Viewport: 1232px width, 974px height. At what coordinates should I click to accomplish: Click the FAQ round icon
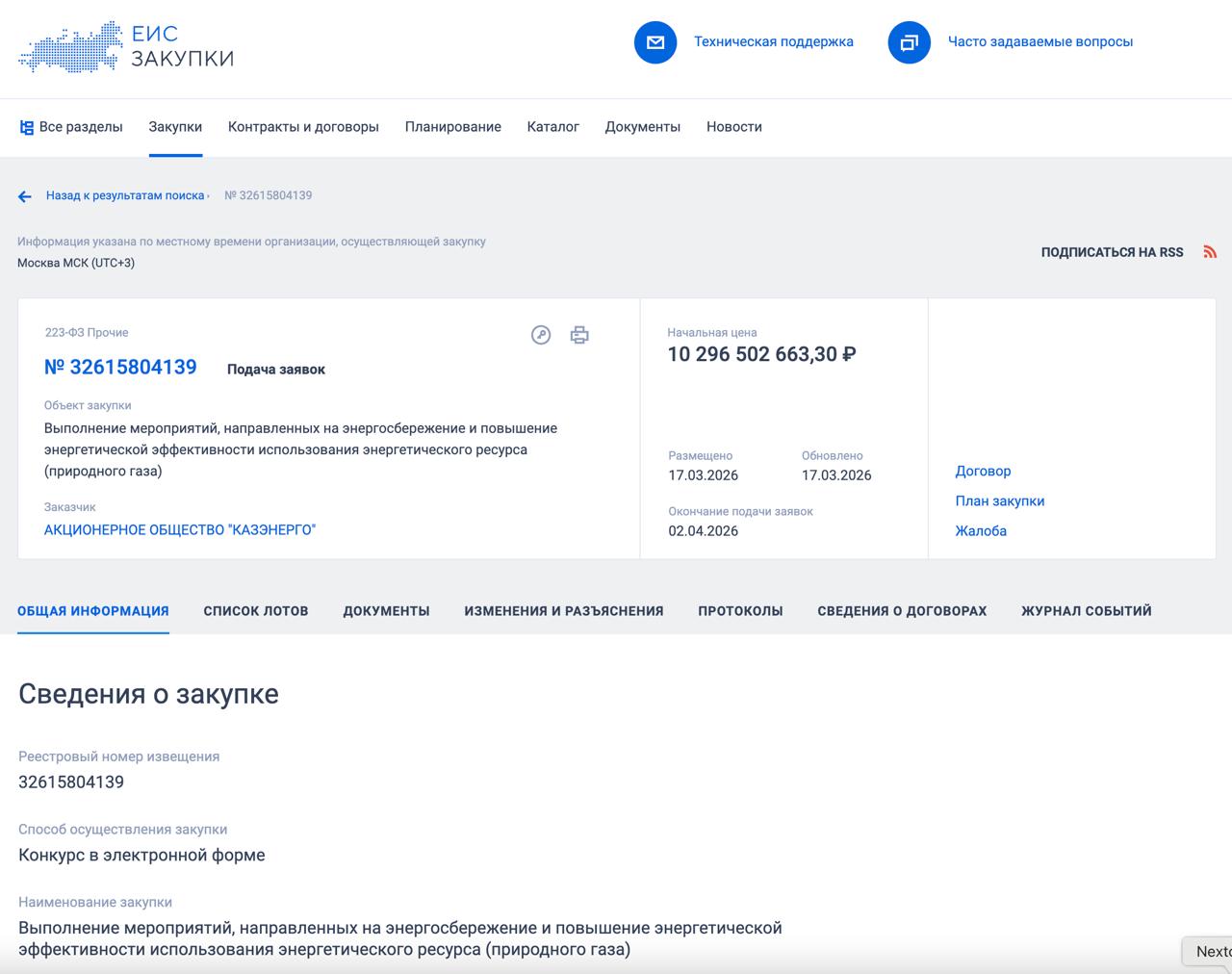(x=909, y=42)
